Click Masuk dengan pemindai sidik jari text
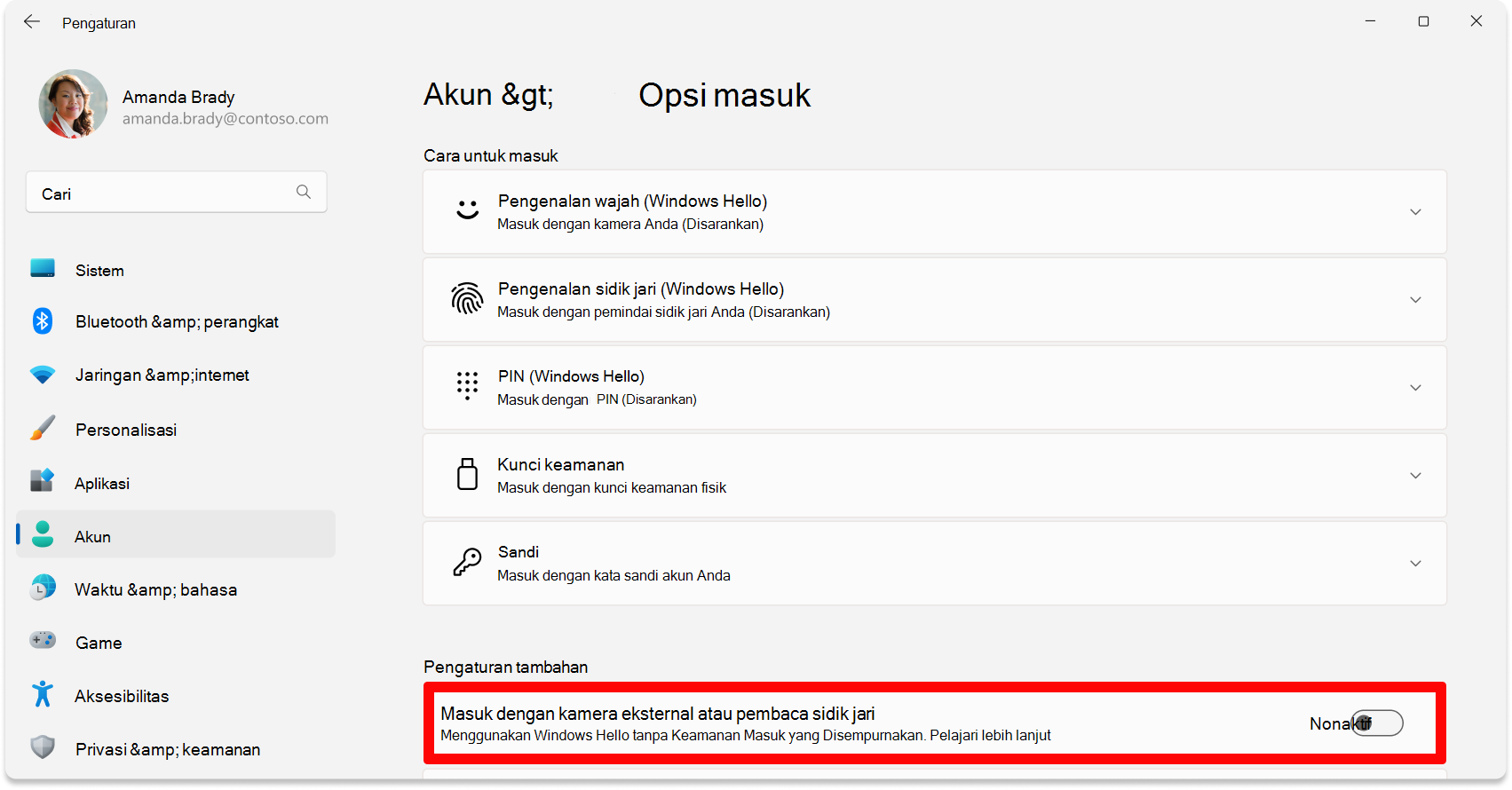The image size is (1512, 790). (x=663, y=312)
